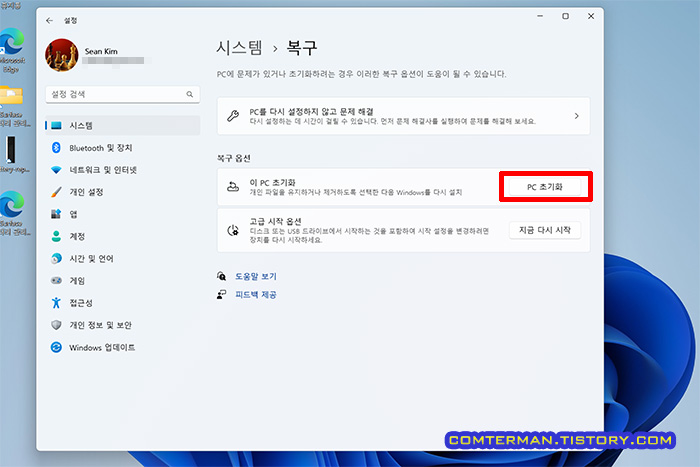Click the 시간 및 언어 globe icon
This screenshot has height=467, width=700.
click(x=56, y=259)
